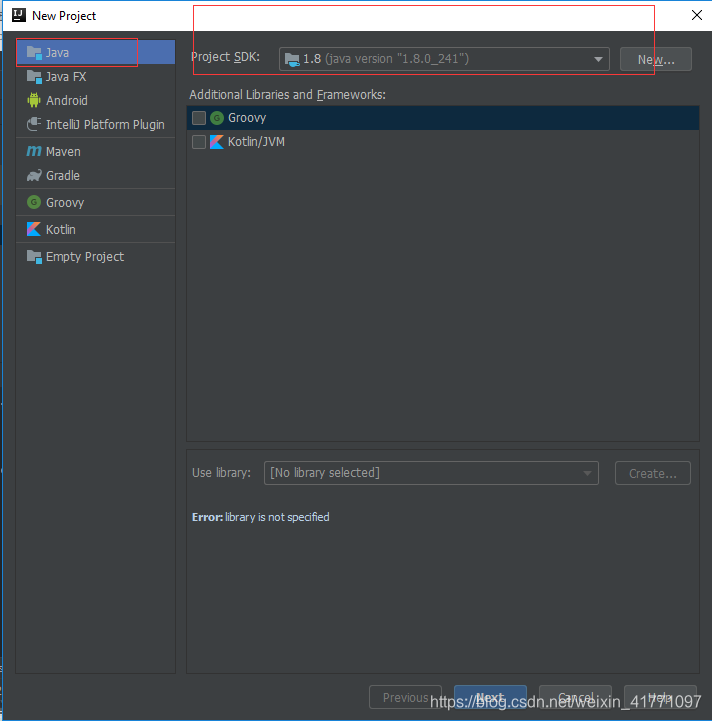
Task: Open the Use library dropdown arrow
Action: pos(587,473)
